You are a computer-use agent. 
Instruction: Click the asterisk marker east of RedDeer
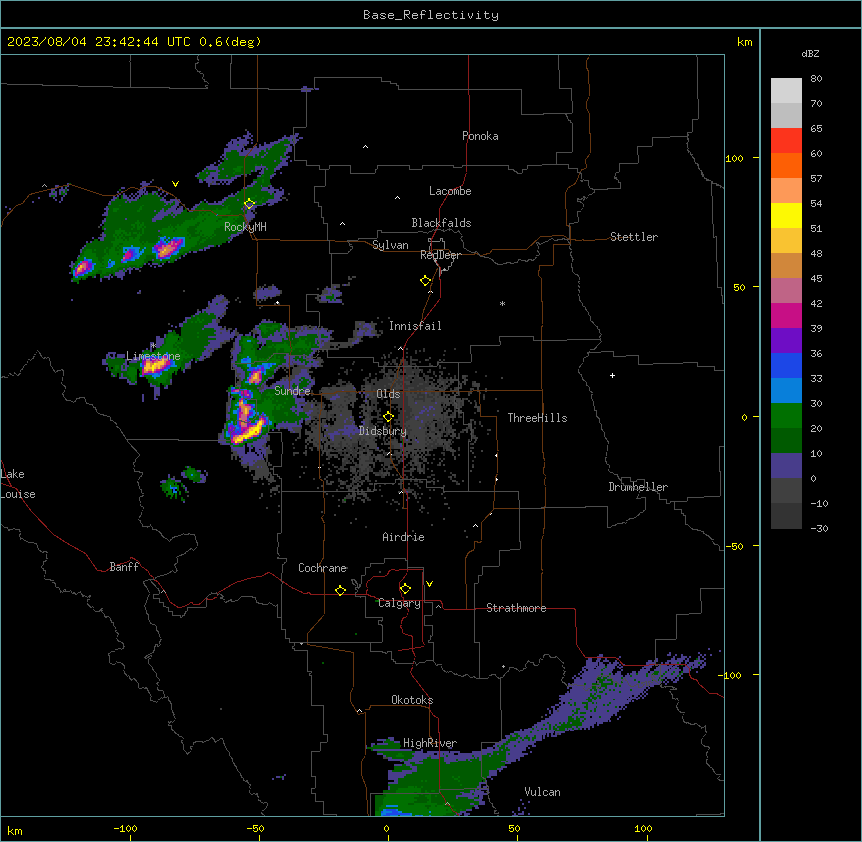tap(502, 303)
